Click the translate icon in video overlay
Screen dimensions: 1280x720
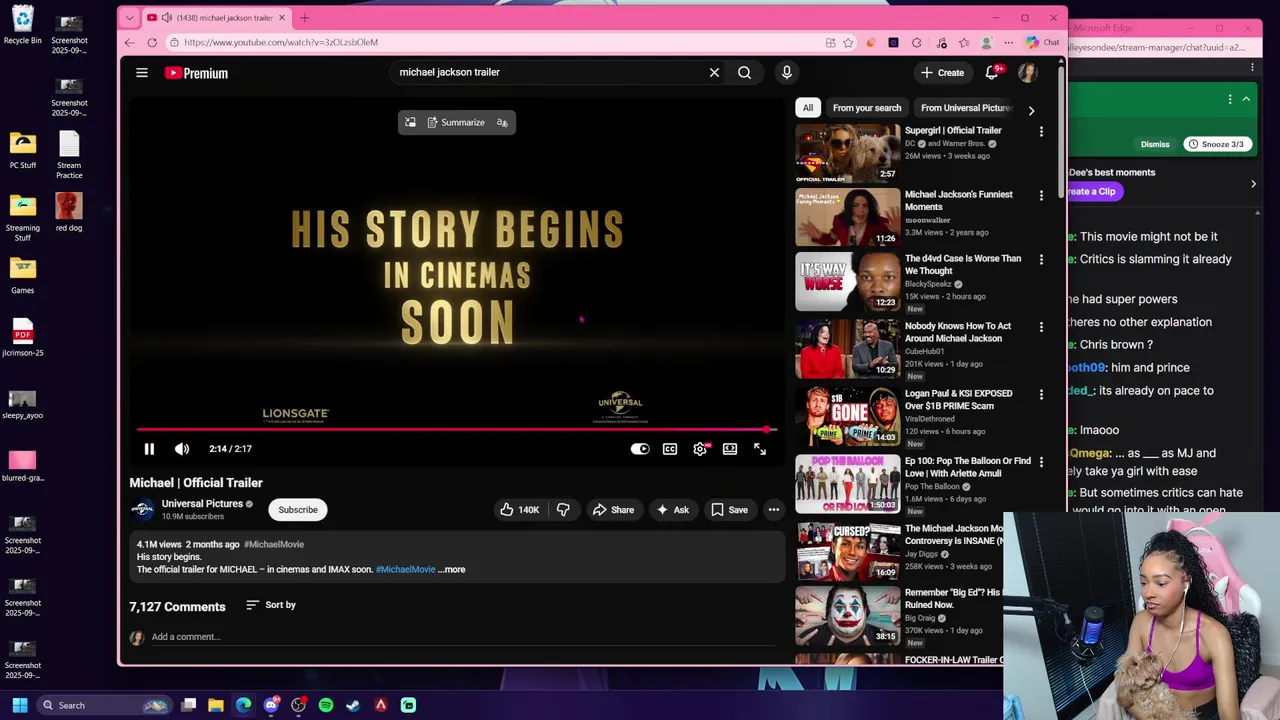pos(502,122)
